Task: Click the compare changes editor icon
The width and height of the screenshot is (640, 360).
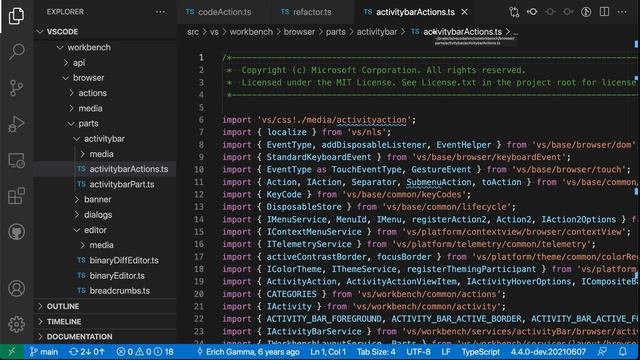Action: (x=514, y=12)
